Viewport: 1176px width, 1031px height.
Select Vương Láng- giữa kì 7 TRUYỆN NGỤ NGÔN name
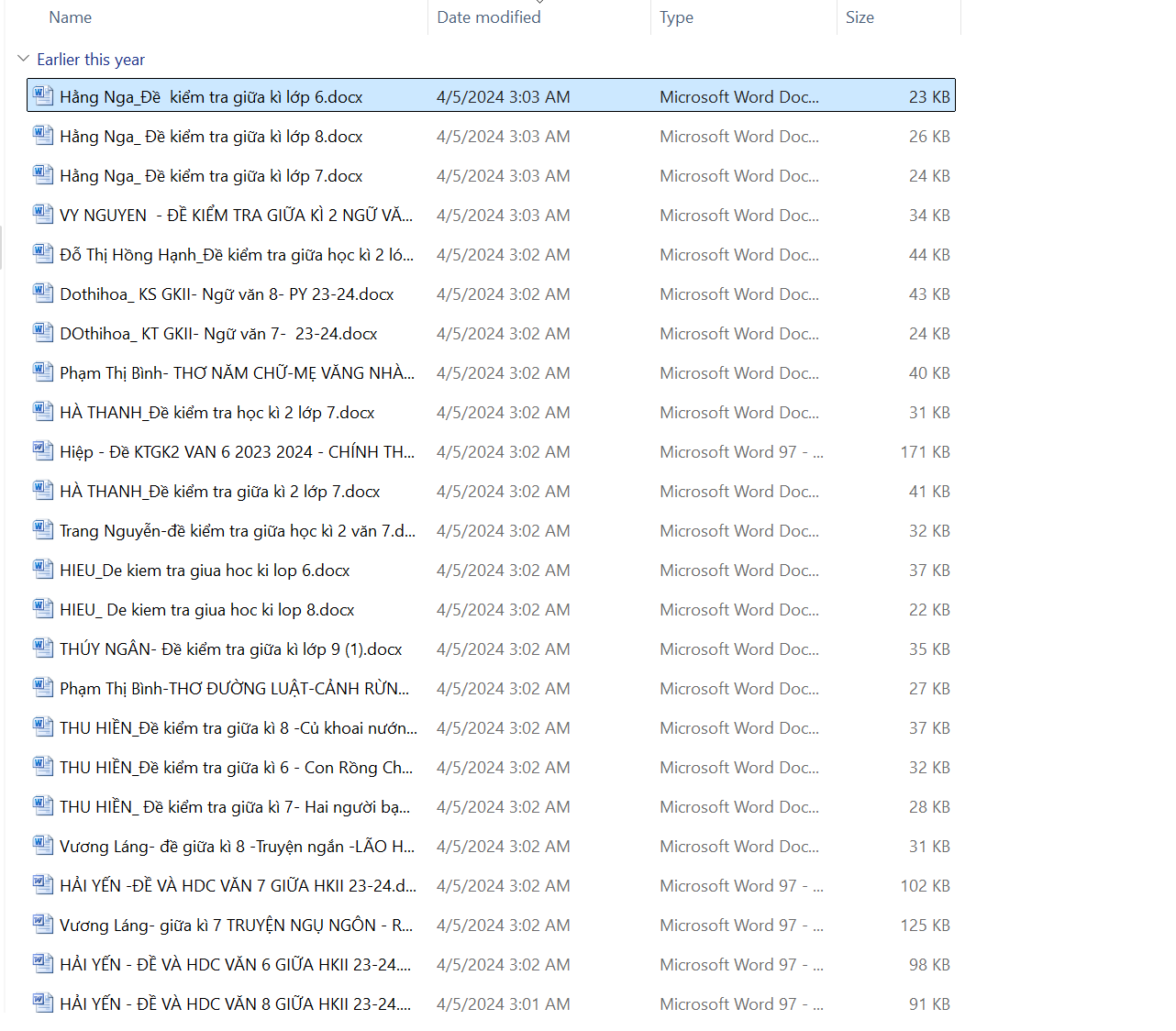click(236, 926)
